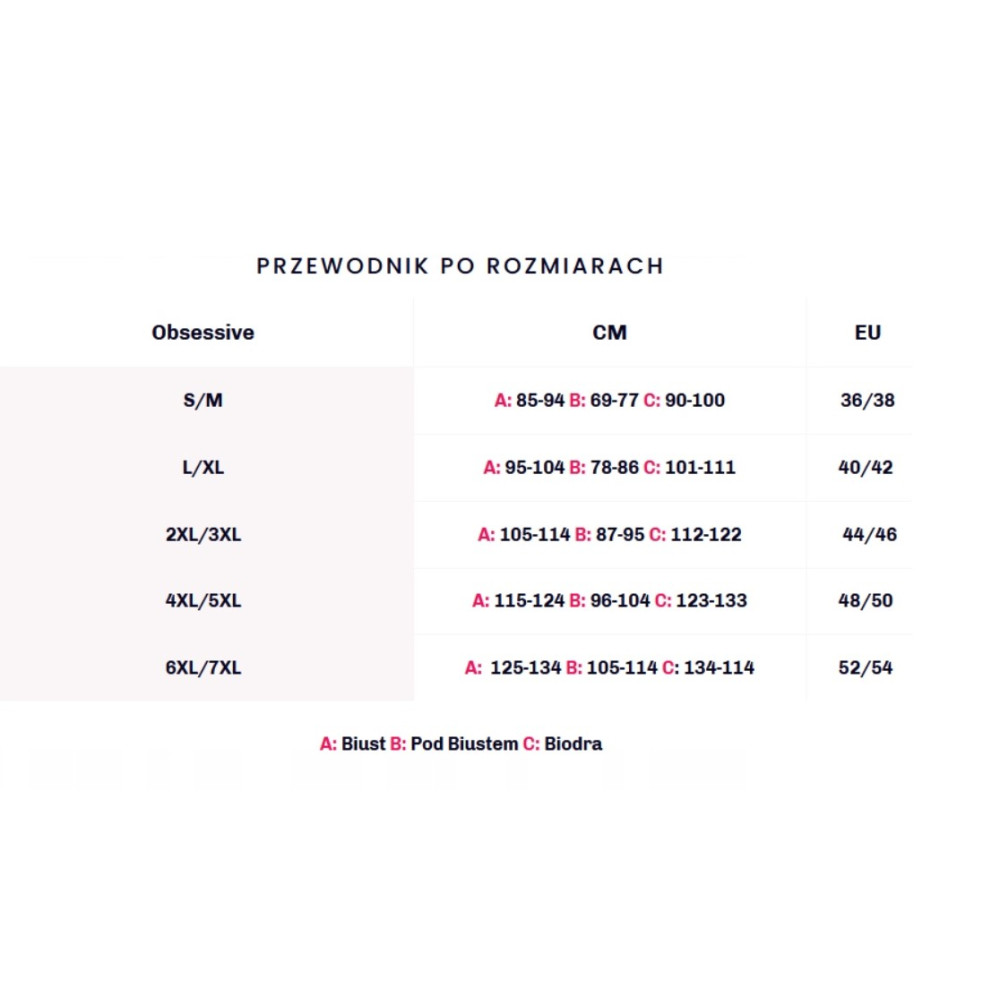Select EU size 52/54 cell
Viewport: 1000px width, 1000px height.
coord(865,668)
